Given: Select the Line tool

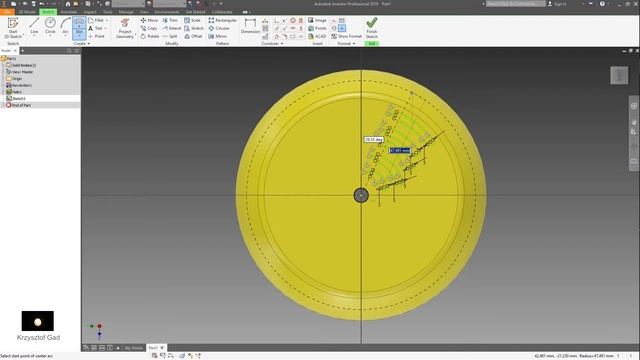Looking at the screenshot, I should [34, 26].
